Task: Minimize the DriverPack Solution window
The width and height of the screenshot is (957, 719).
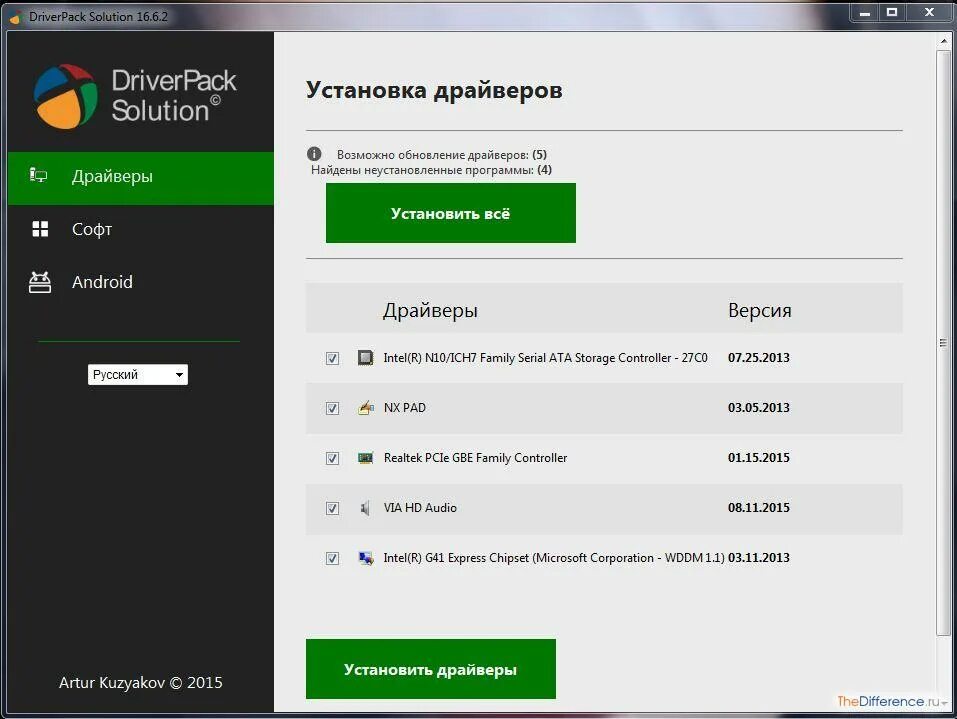Action: pyautogui.click(x=865, y=12)
